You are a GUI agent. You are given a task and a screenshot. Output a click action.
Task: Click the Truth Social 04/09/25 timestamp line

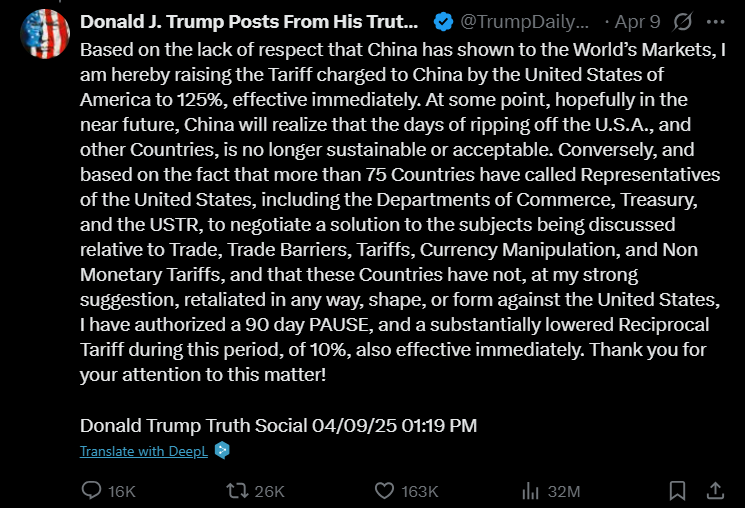[x=278, y=424]
